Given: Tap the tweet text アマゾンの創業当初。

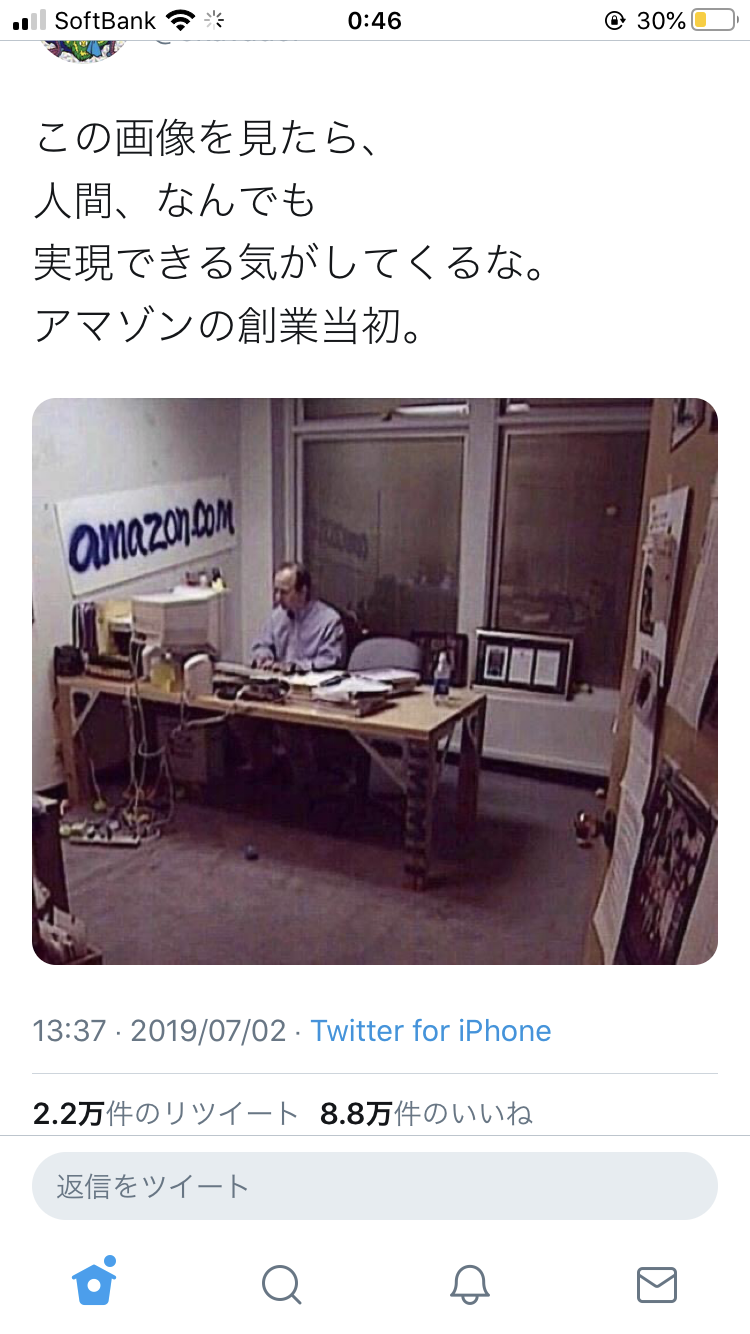Looking at the screenshot, I should [228, 325].
